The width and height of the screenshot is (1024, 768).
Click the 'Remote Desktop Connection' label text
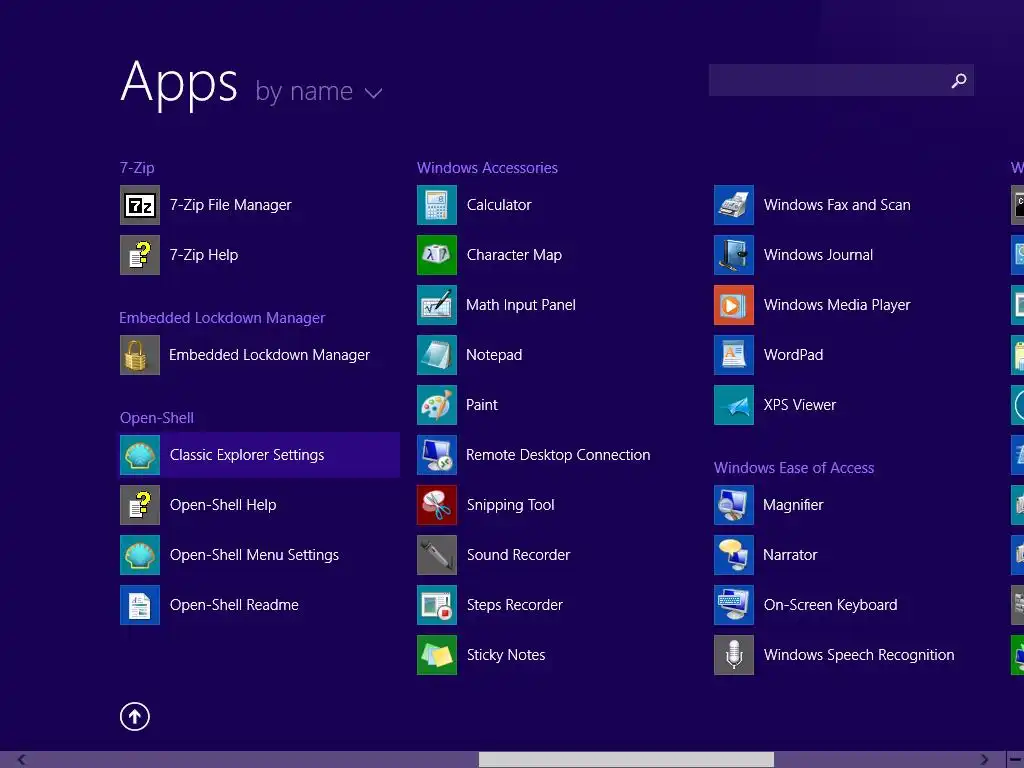tap(558, 455)
